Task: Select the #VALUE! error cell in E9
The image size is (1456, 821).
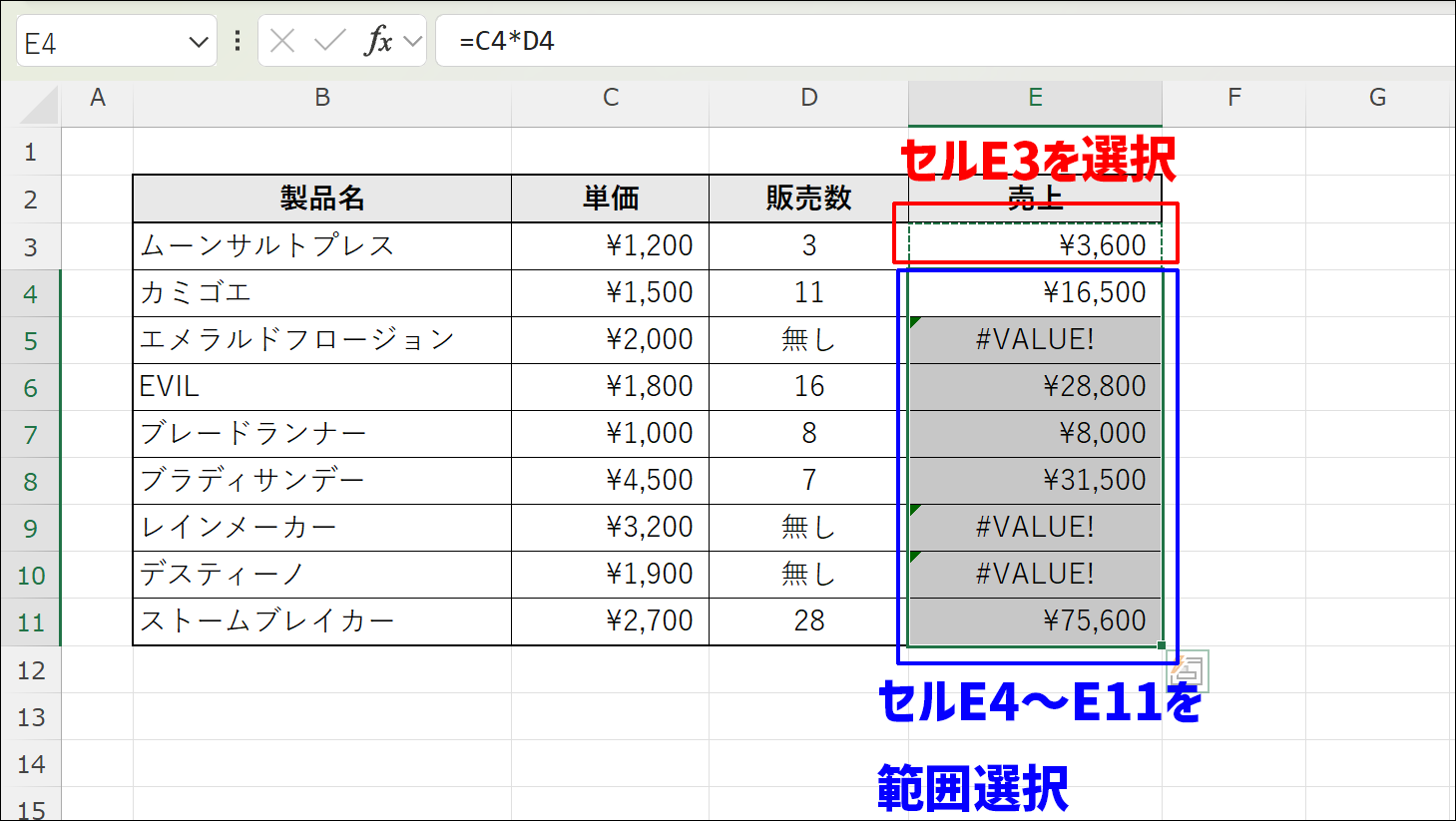Action: click(1035, 527)
